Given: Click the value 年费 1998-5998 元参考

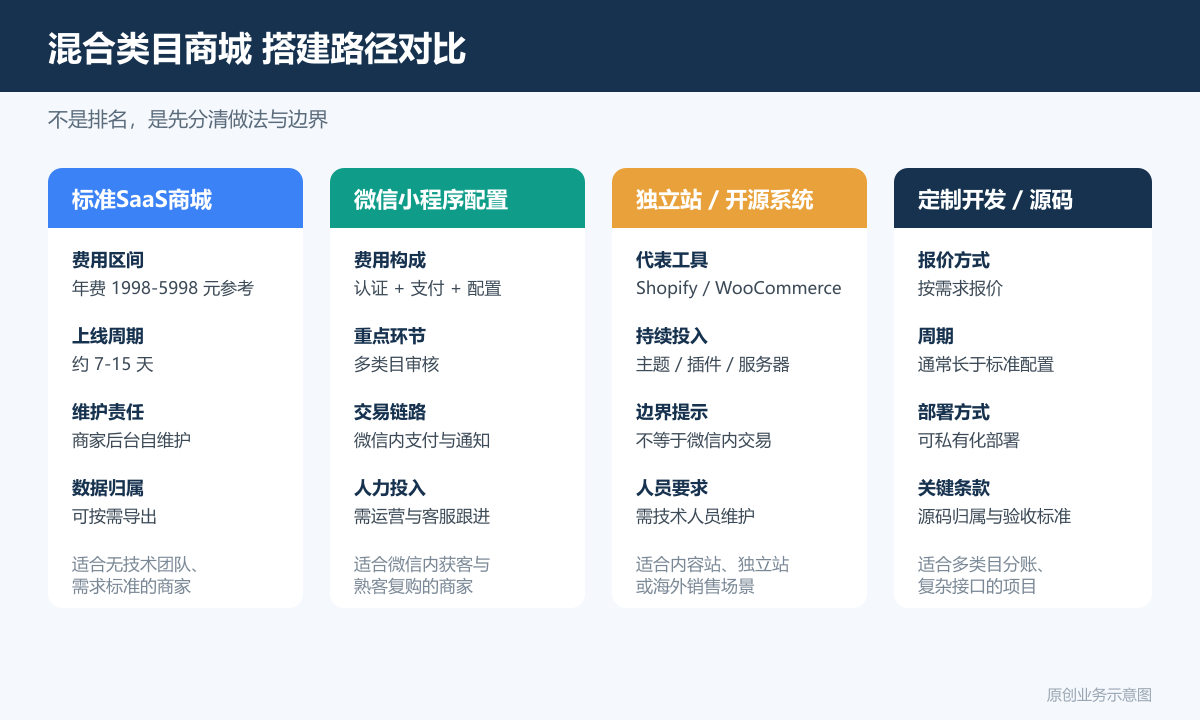Looking at the screenshot, I should (x=163, y=288).
